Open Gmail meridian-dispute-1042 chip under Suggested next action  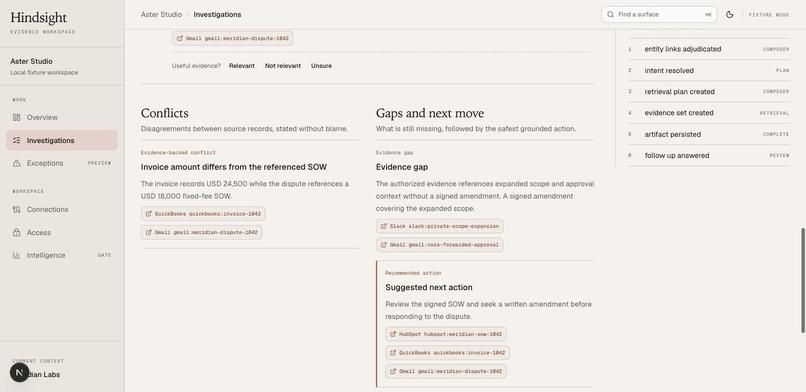point(446,371)
